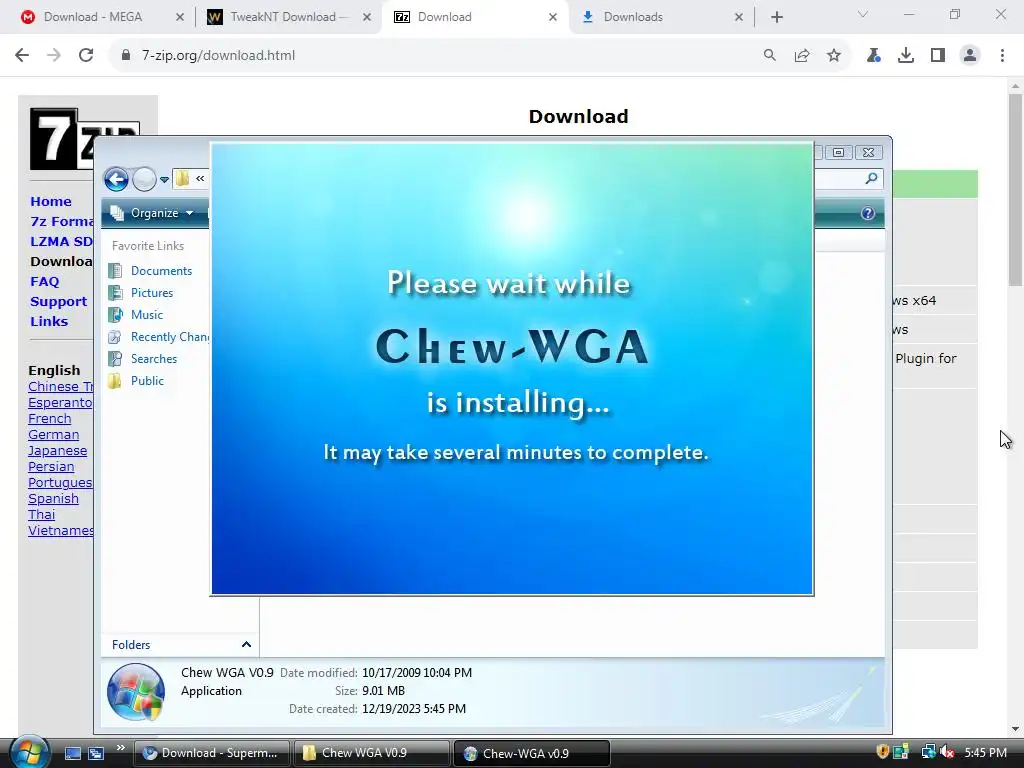Open Explorer help question mark icon

[x=867, y=214]
